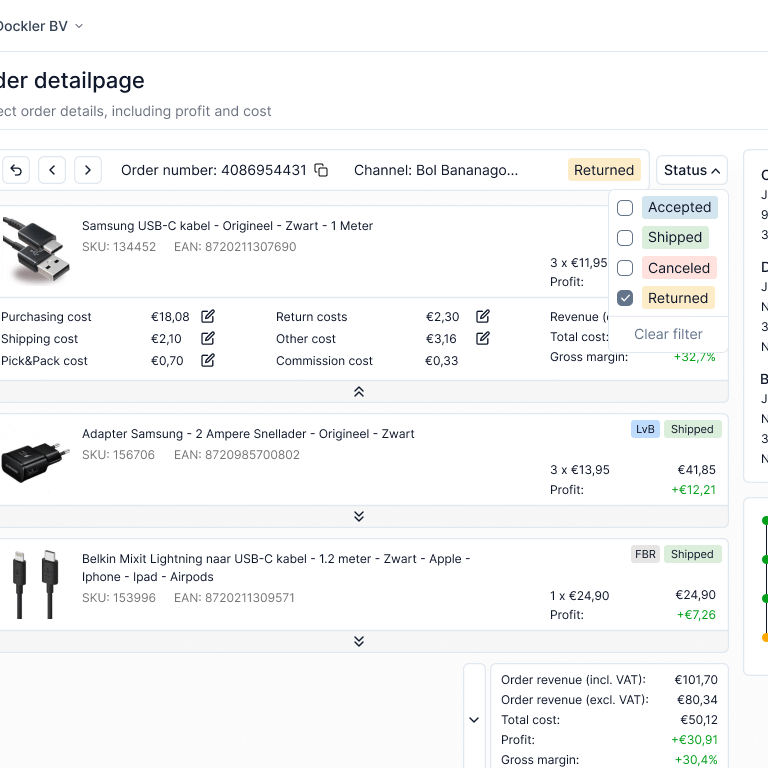Image resolution: width=768 pixels, height=768 pixels.
Task: Check the Shipped status checkbox
Action: [x=625, y=238]
